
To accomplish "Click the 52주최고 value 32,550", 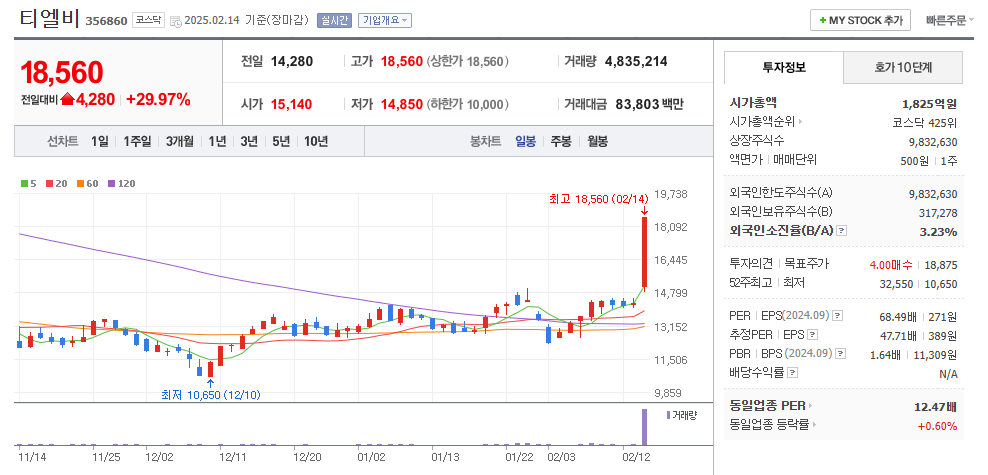I will coord(896,283).
